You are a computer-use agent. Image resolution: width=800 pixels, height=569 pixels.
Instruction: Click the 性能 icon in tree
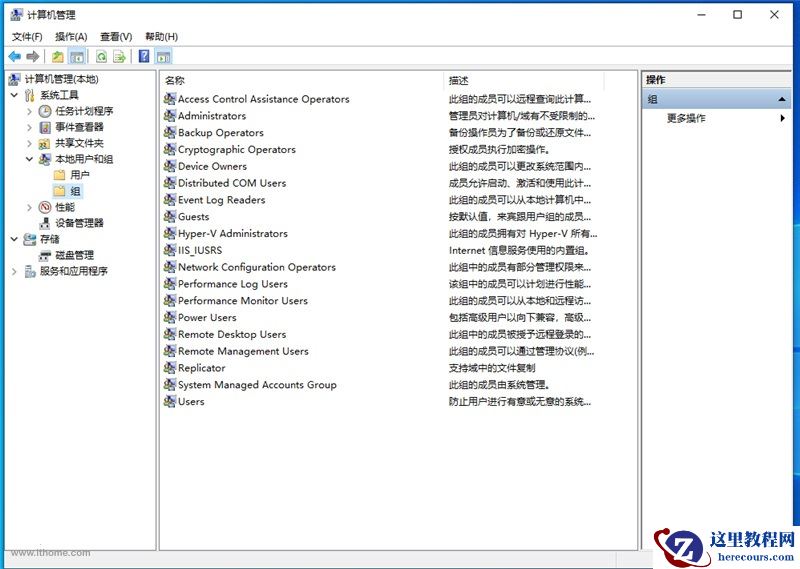tap(45, 207)
